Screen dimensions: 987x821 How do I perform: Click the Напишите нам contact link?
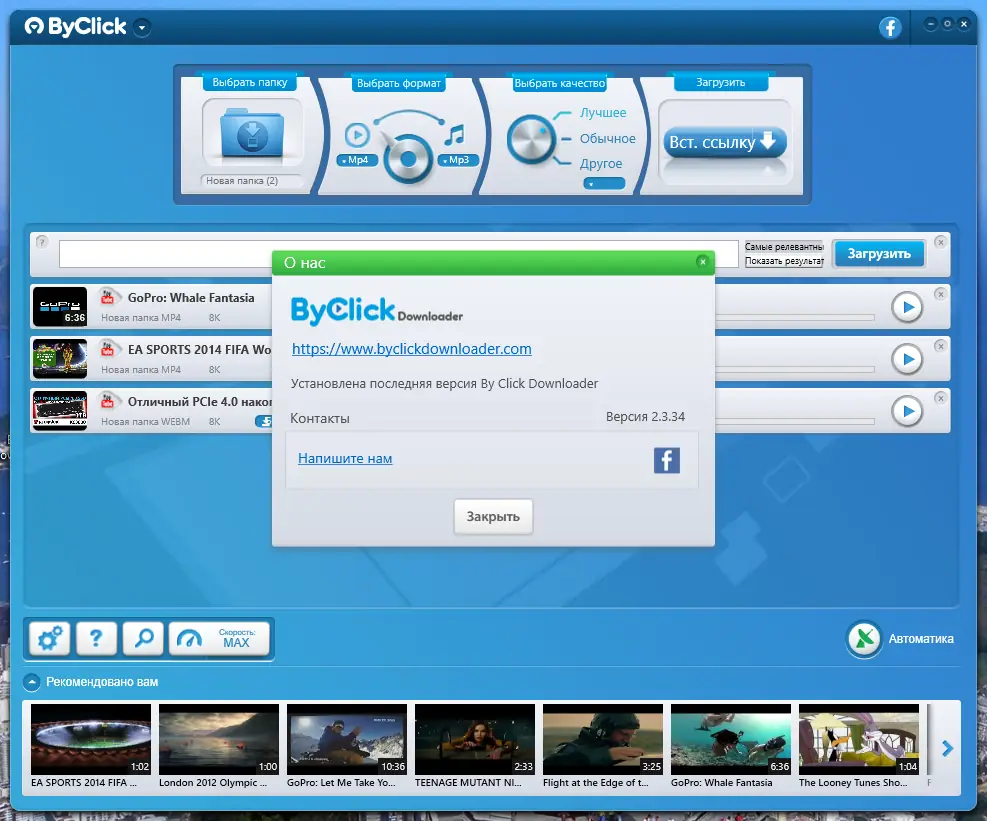(x=345, y=458)
